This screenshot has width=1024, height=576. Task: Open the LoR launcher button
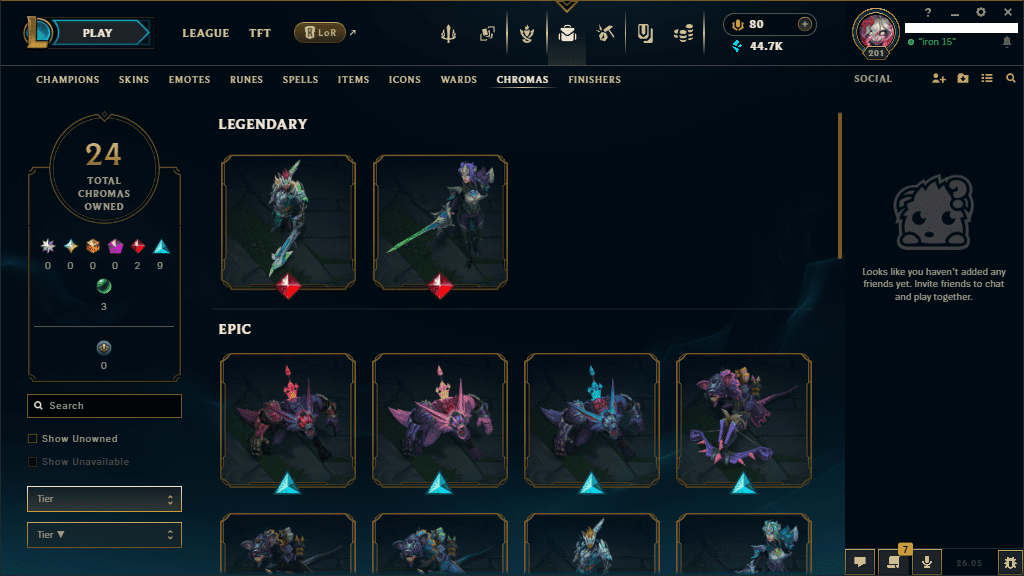pos(320,32)
